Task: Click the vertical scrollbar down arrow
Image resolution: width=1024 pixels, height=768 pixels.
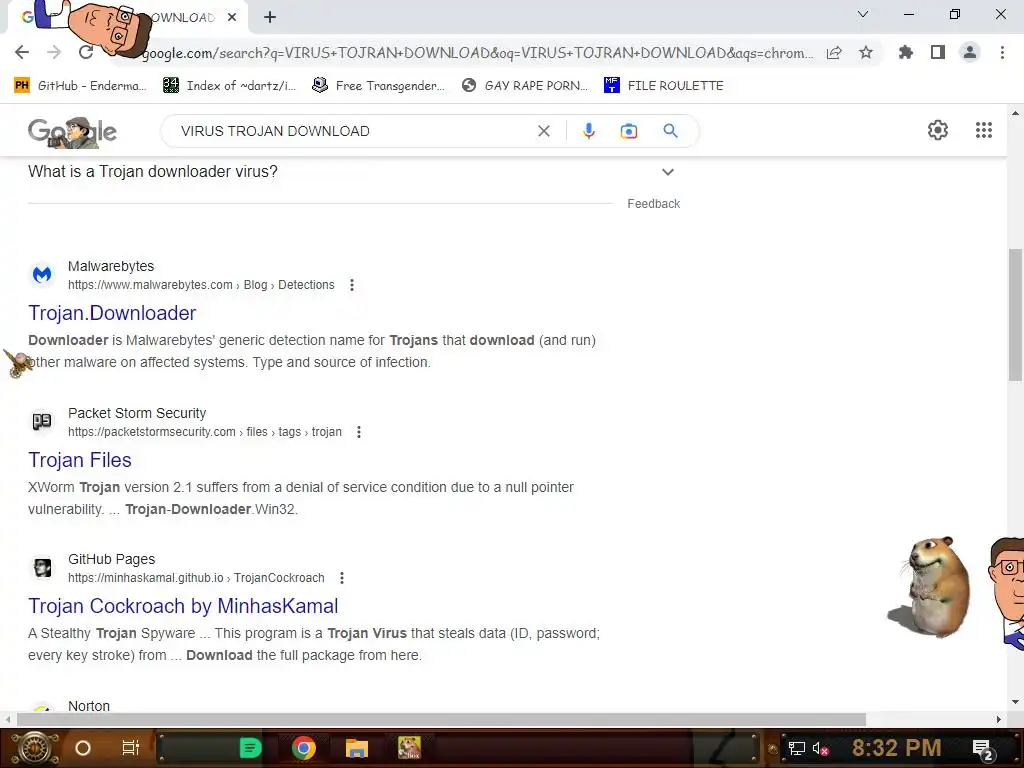Action: pyautogui.click(x=1015, y=702)
